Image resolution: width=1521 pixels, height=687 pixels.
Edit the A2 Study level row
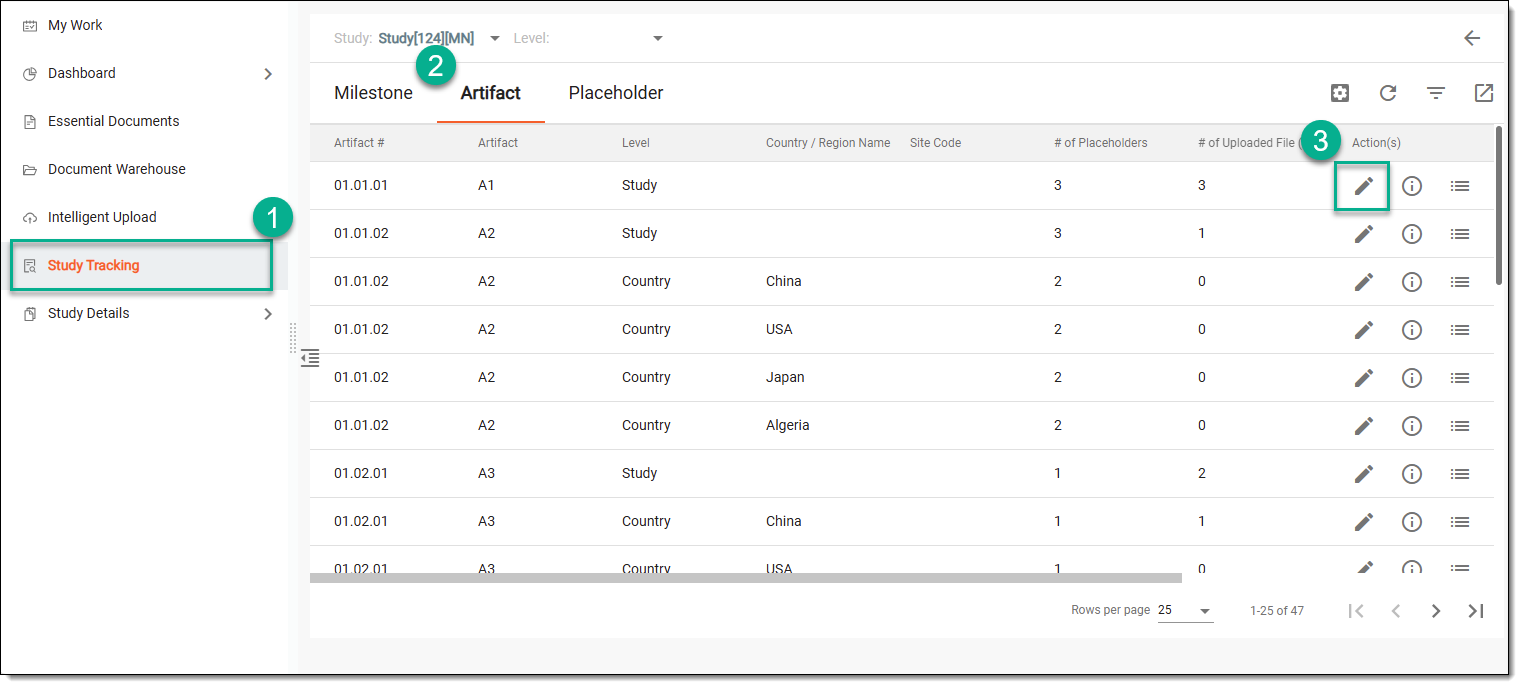coord(1363,234)
